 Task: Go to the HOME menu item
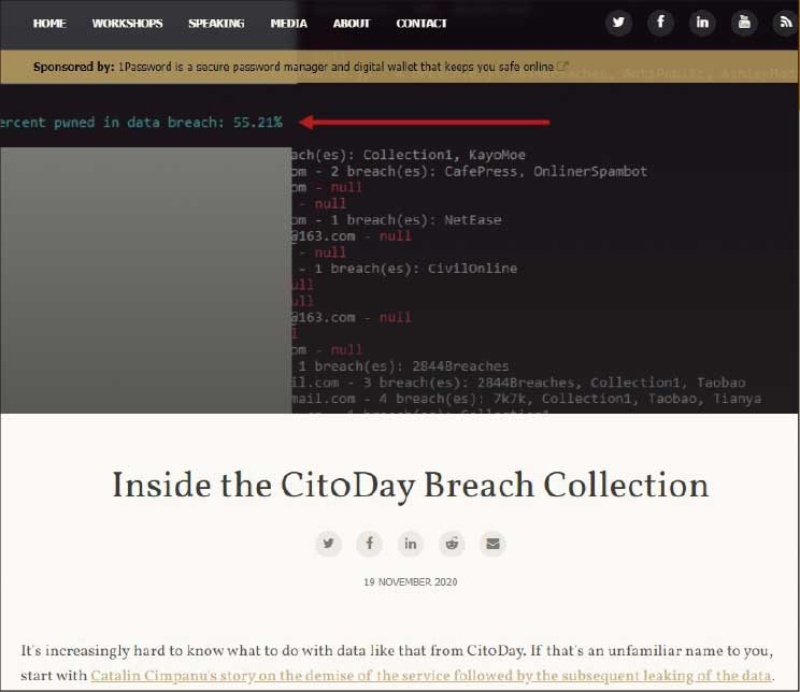49,24
